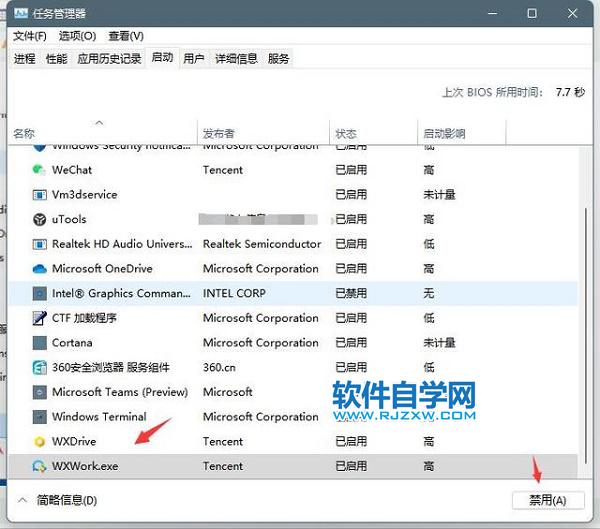Click 已启用 status in OneDrive row
This screenshot has width=600, height=529.
(351, 269)
